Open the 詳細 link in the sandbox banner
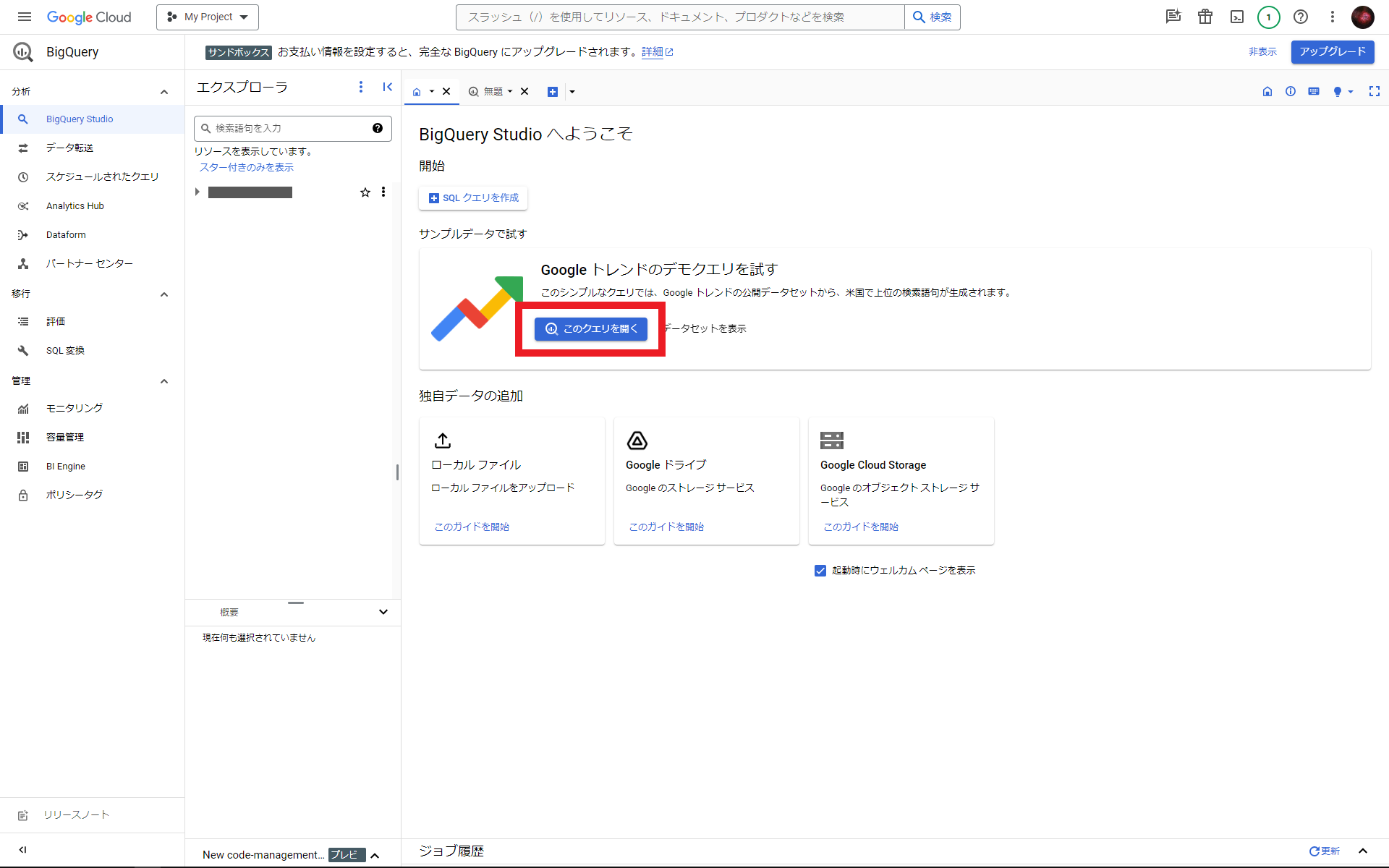This screenshot has width=1389, height=868. (x=653, y=52)
